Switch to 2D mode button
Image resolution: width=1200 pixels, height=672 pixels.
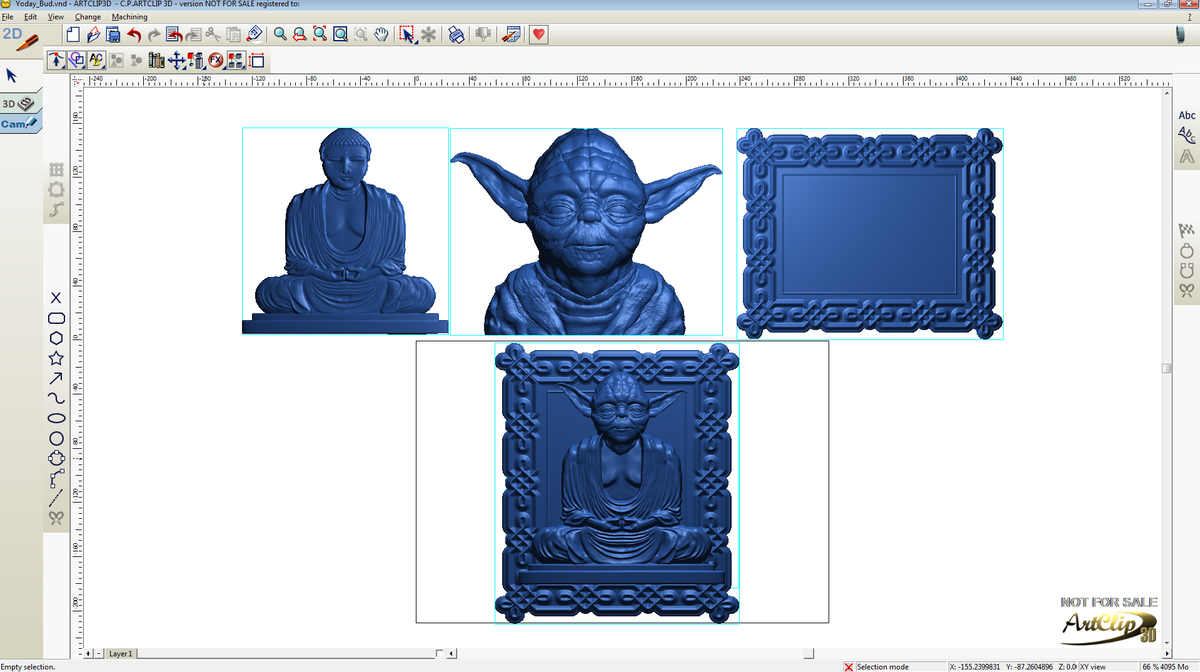pyautogui.click(x=20, y=38)
